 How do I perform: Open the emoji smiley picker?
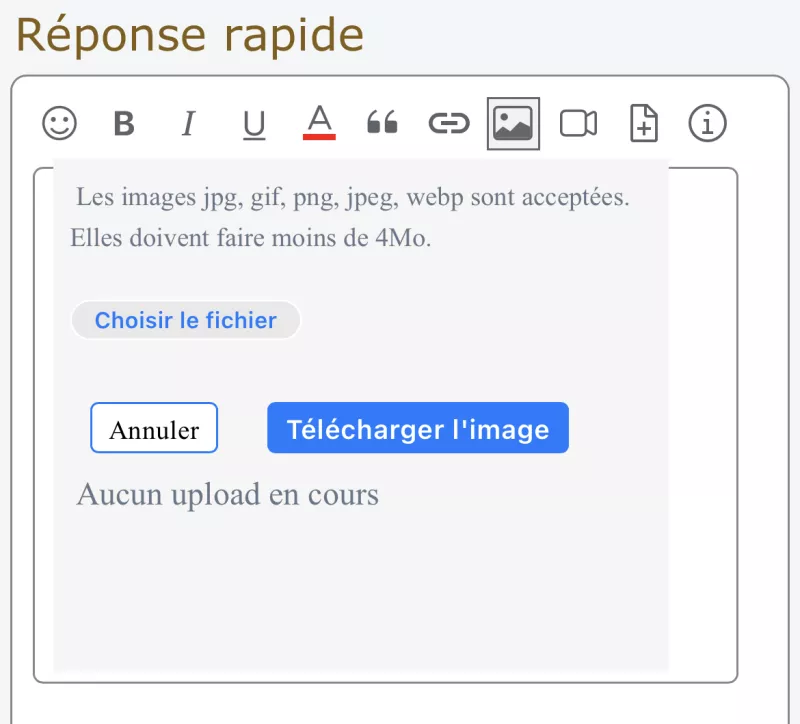point(60,123)
